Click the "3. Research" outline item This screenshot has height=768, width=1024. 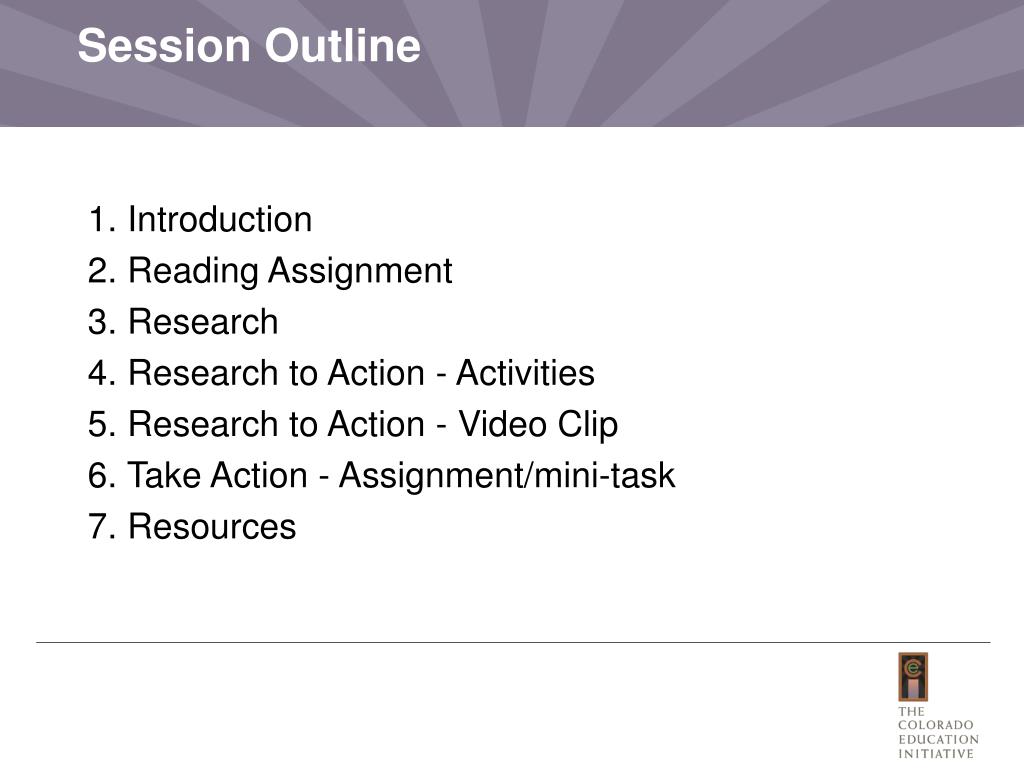tap(183, 321)
